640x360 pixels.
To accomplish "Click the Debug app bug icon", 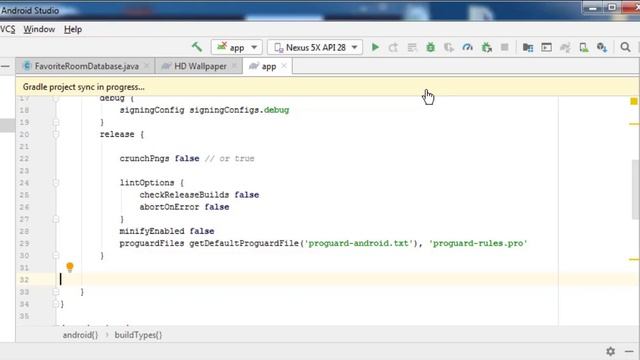I will (x=430, y=47).
